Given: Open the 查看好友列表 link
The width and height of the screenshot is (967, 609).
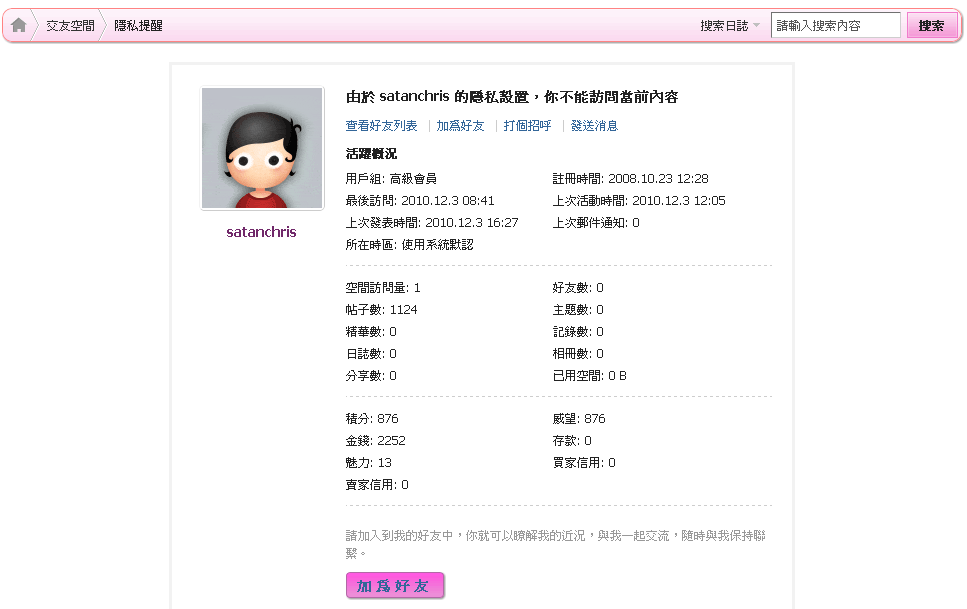Looking at the screenshot, I should pyautogui.click(x=381, y=126).
